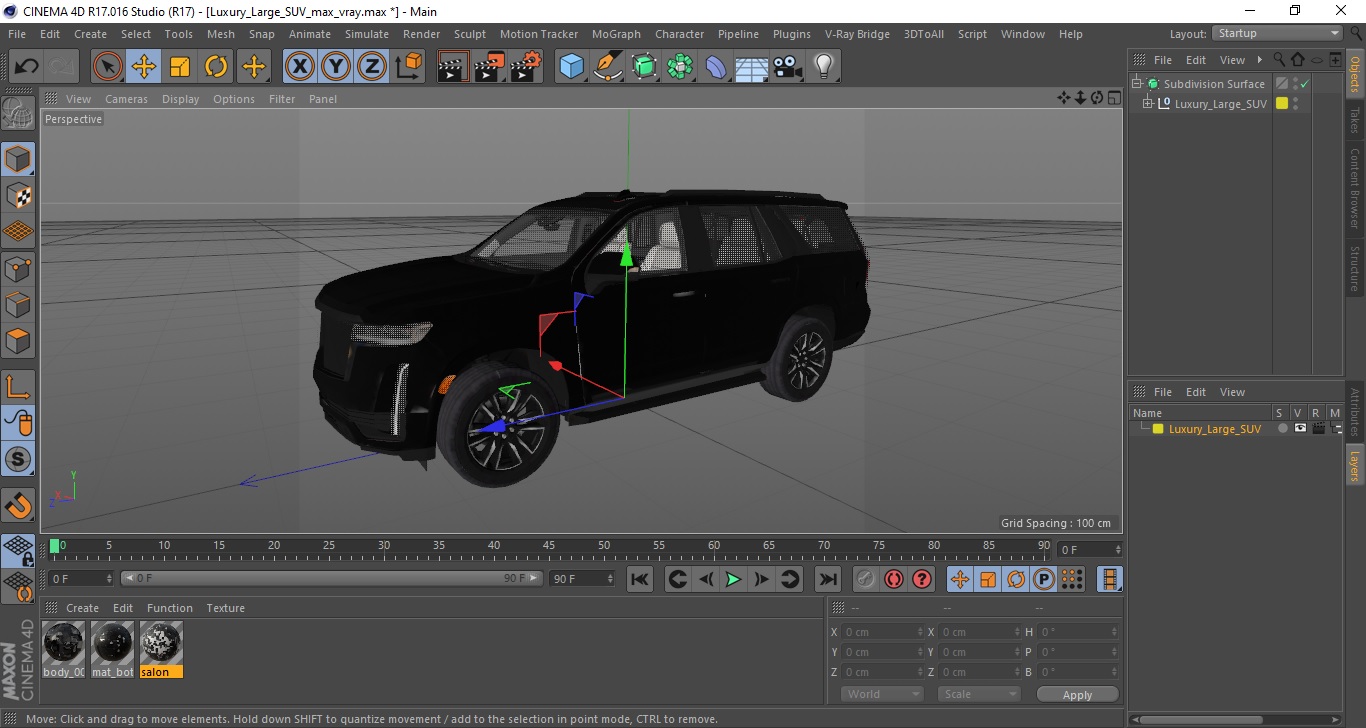Click the Array modeling object icon
Image resolution: width=1366 pixels, height=728 pixels.
680,67
